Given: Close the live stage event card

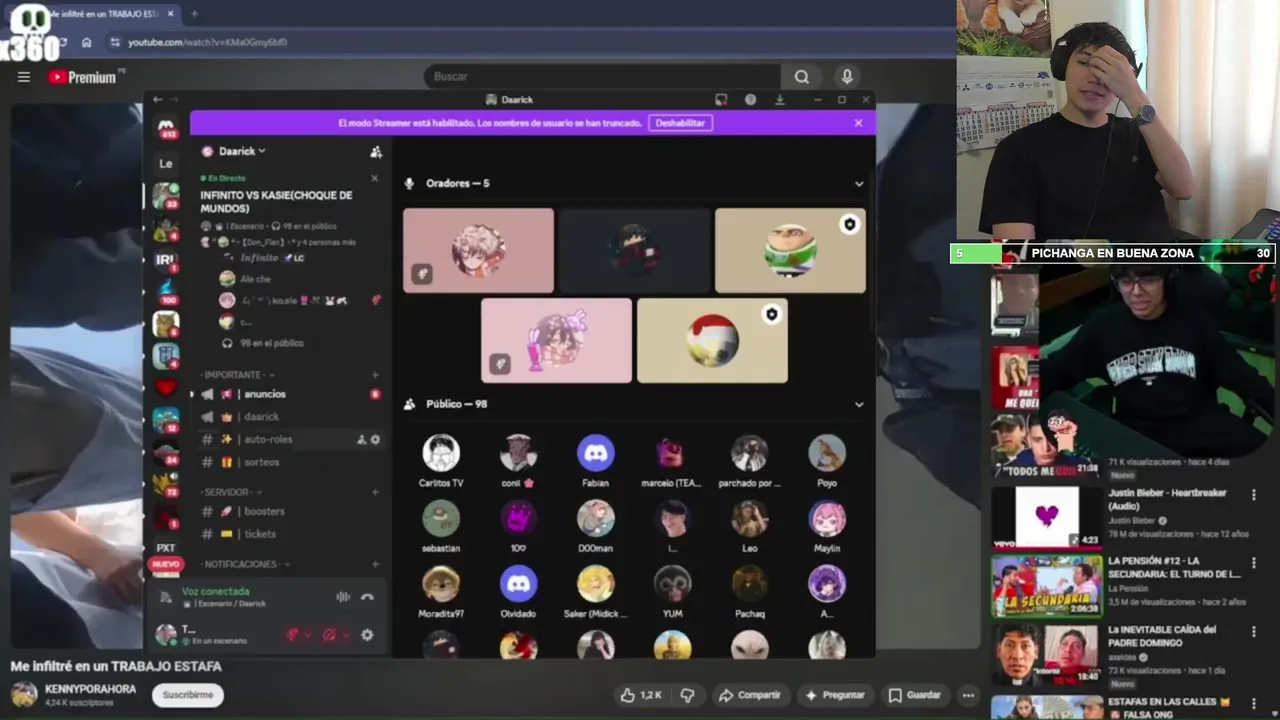Looking at the screenshot, I should click(x=375, y=178).
